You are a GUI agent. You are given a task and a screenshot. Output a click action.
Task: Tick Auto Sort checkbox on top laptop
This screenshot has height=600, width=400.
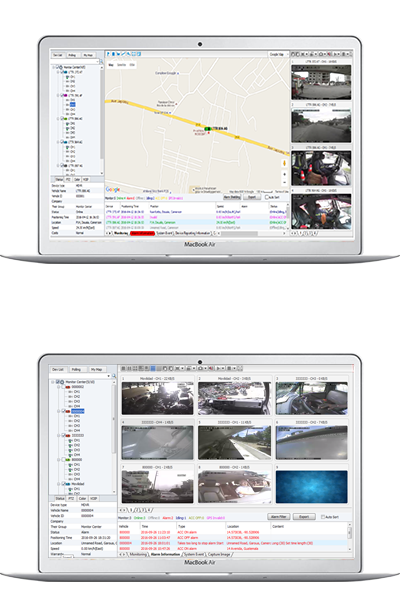(x=267, y=197)
